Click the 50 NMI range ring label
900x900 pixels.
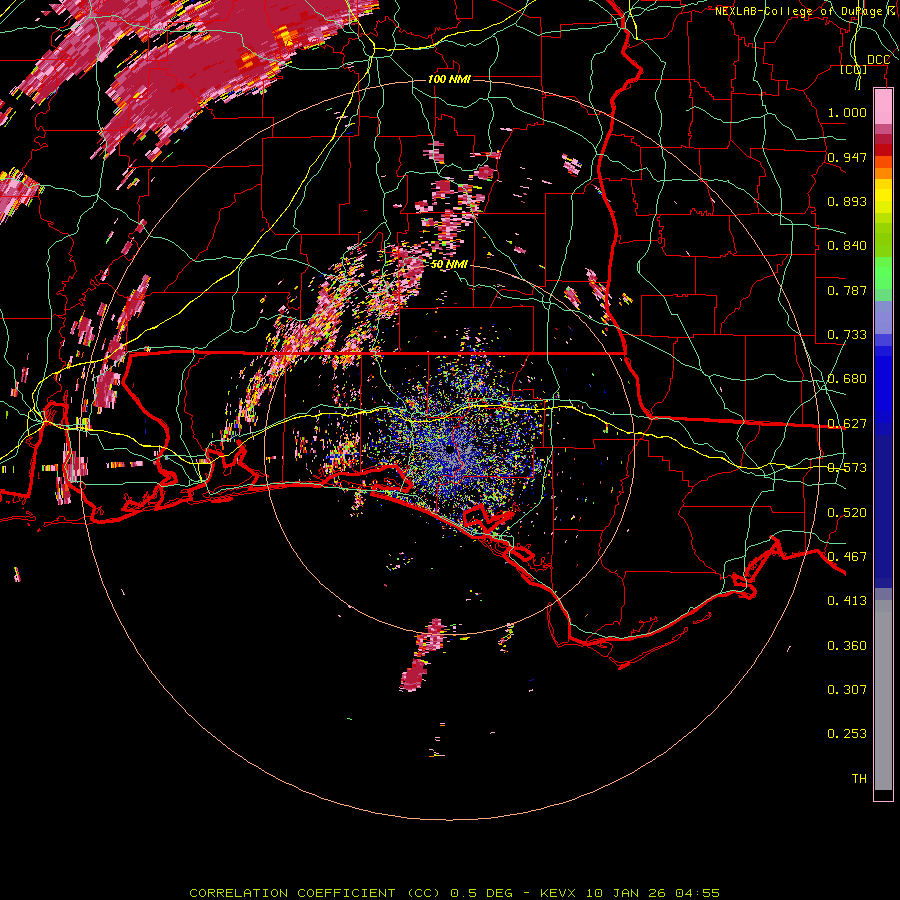(449, 264)
